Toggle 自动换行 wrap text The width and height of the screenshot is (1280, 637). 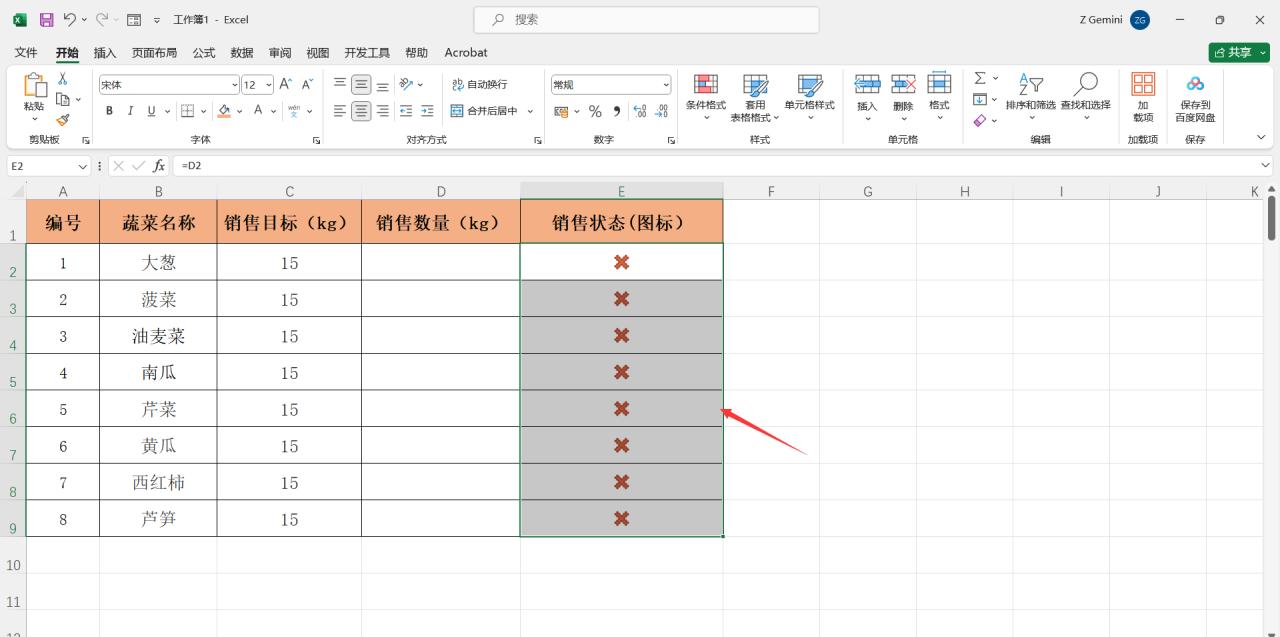479,84
